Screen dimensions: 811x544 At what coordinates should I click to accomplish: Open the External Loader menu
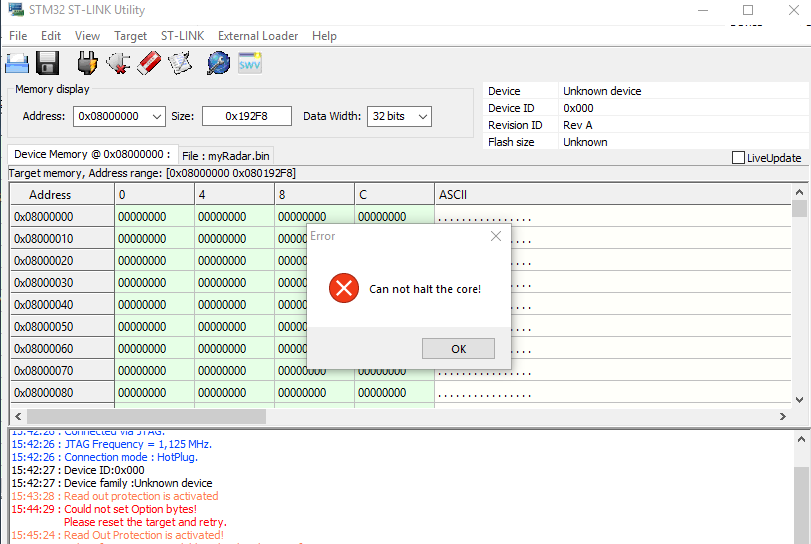point(258,36)
